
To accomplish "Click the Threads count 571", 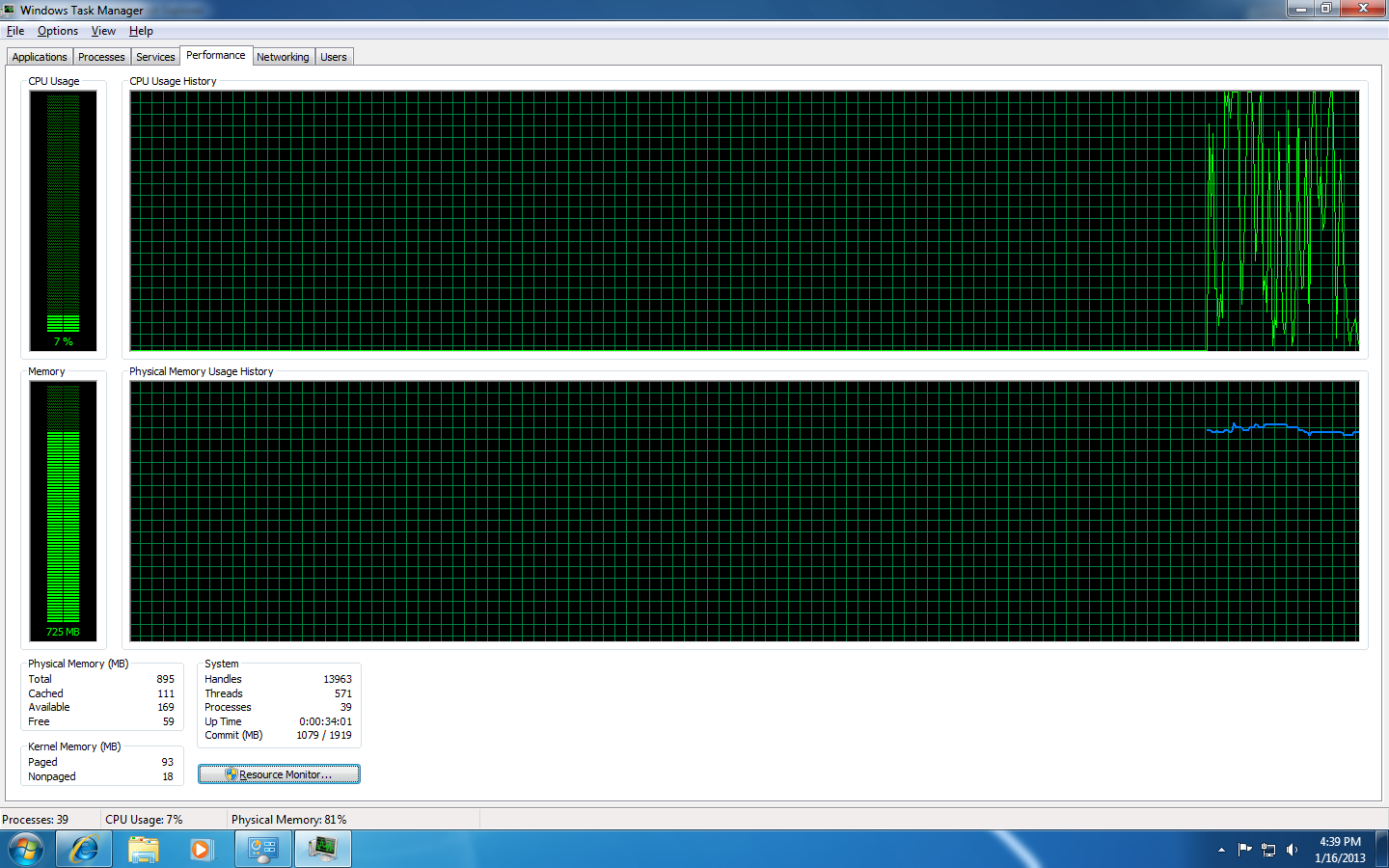I will coord(343,693).
